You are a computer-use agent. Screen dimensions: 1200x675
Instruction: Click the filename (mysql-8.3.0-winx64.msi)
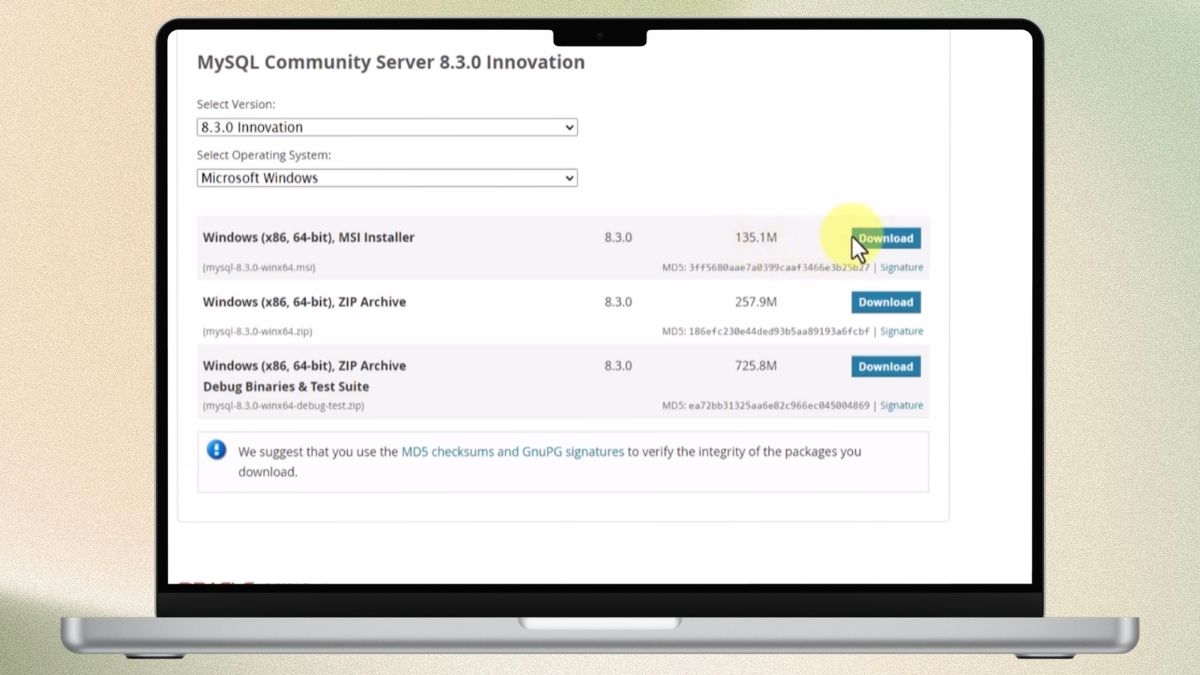pyautogui.click(x=259, y=268)
